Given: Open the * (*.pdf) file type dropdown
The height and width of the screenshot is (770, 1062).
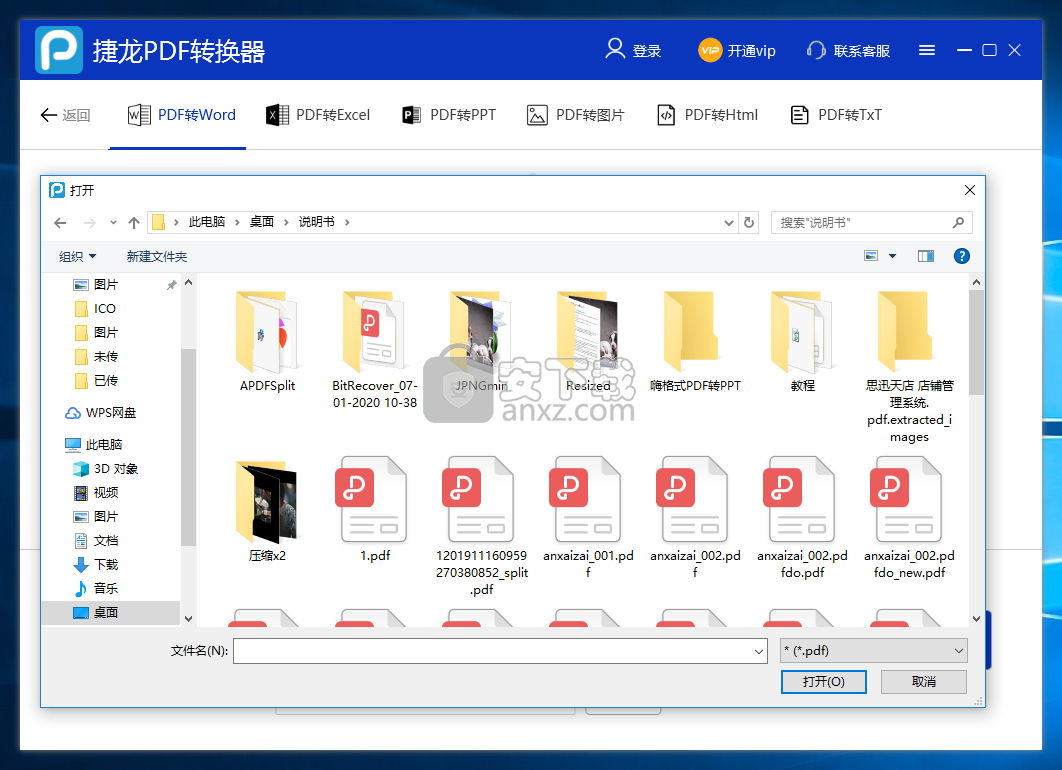Looking at the screenshot, I should click(874, 651).
